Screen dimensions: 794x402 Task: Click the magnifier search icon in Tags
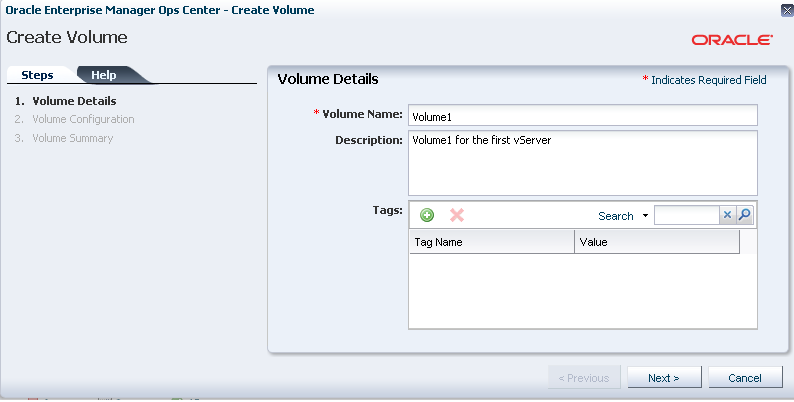(x=744, y=215)
